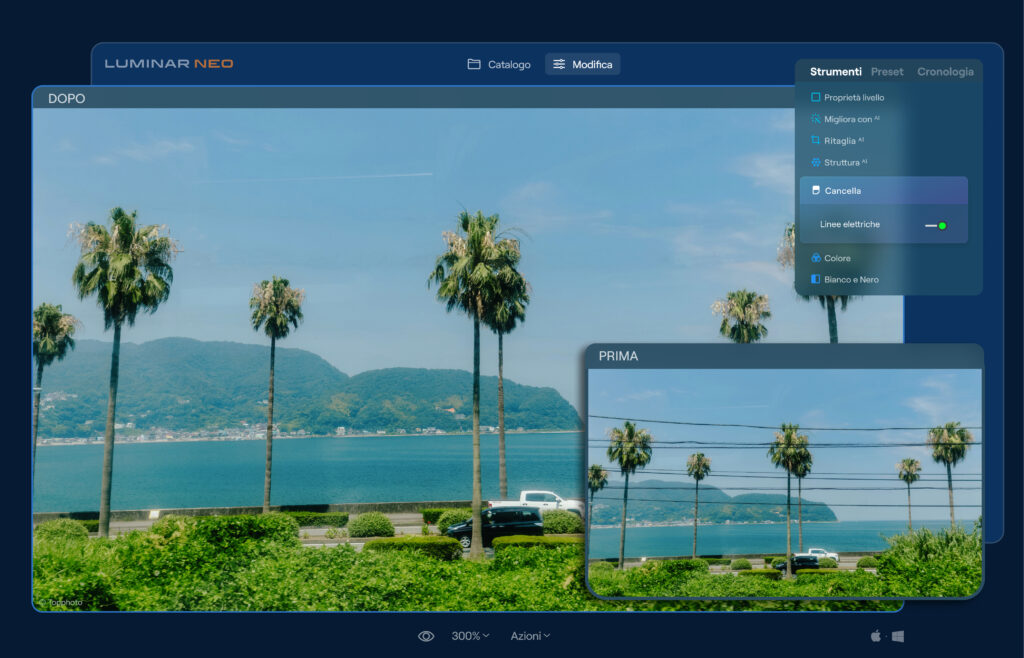Expand the Azioni dropdown menu

530,636
